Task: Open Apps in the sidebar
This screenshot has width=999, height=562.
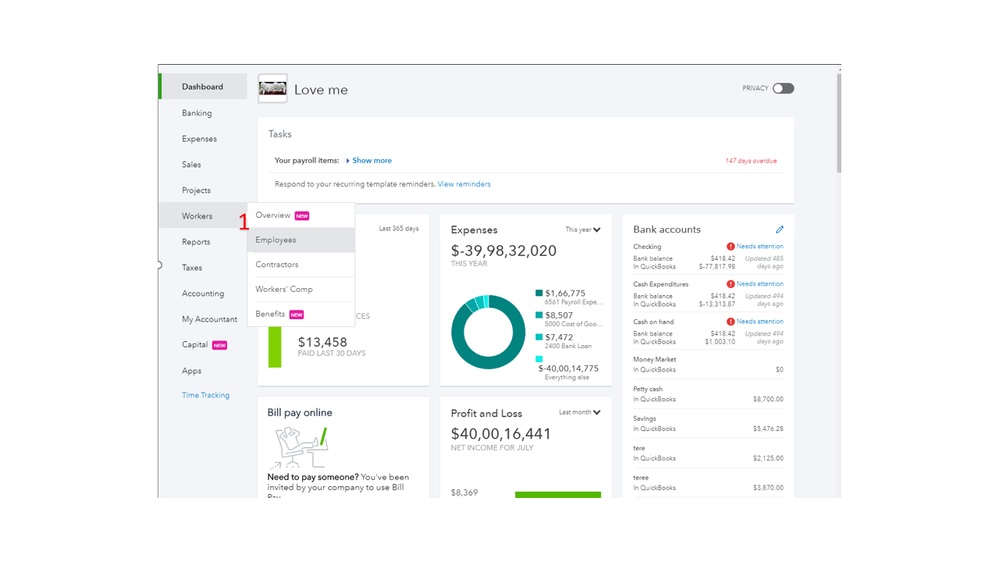Action: [191, 371]
